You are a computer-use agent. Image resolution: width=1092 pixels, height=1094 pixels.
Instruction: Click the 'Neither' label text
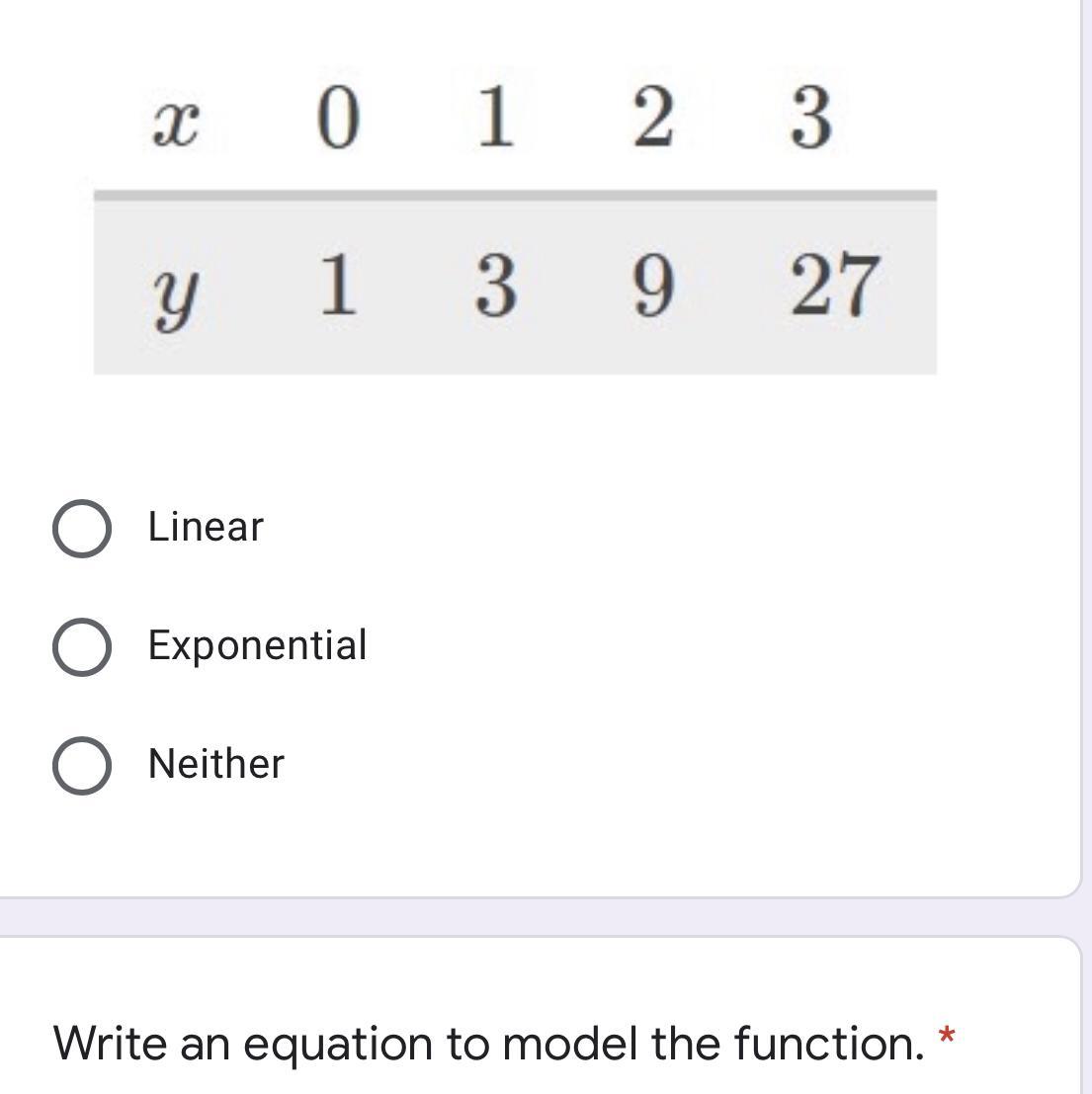(215, 764)
